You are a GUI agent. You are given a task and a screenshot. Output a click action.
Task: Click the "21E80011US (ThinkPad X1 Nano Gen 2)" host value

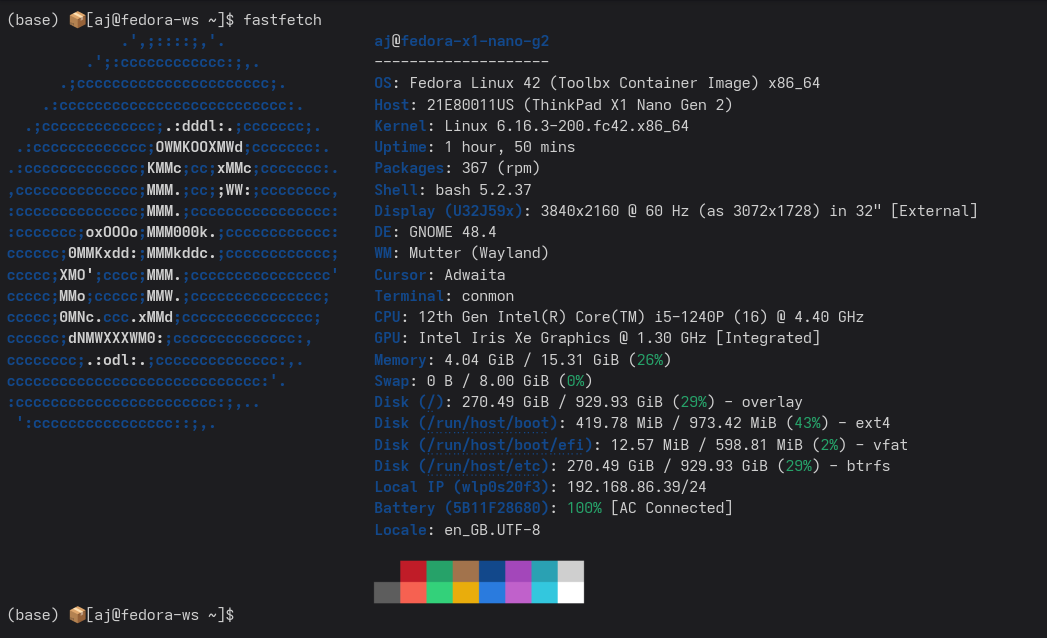pos(580,105)
